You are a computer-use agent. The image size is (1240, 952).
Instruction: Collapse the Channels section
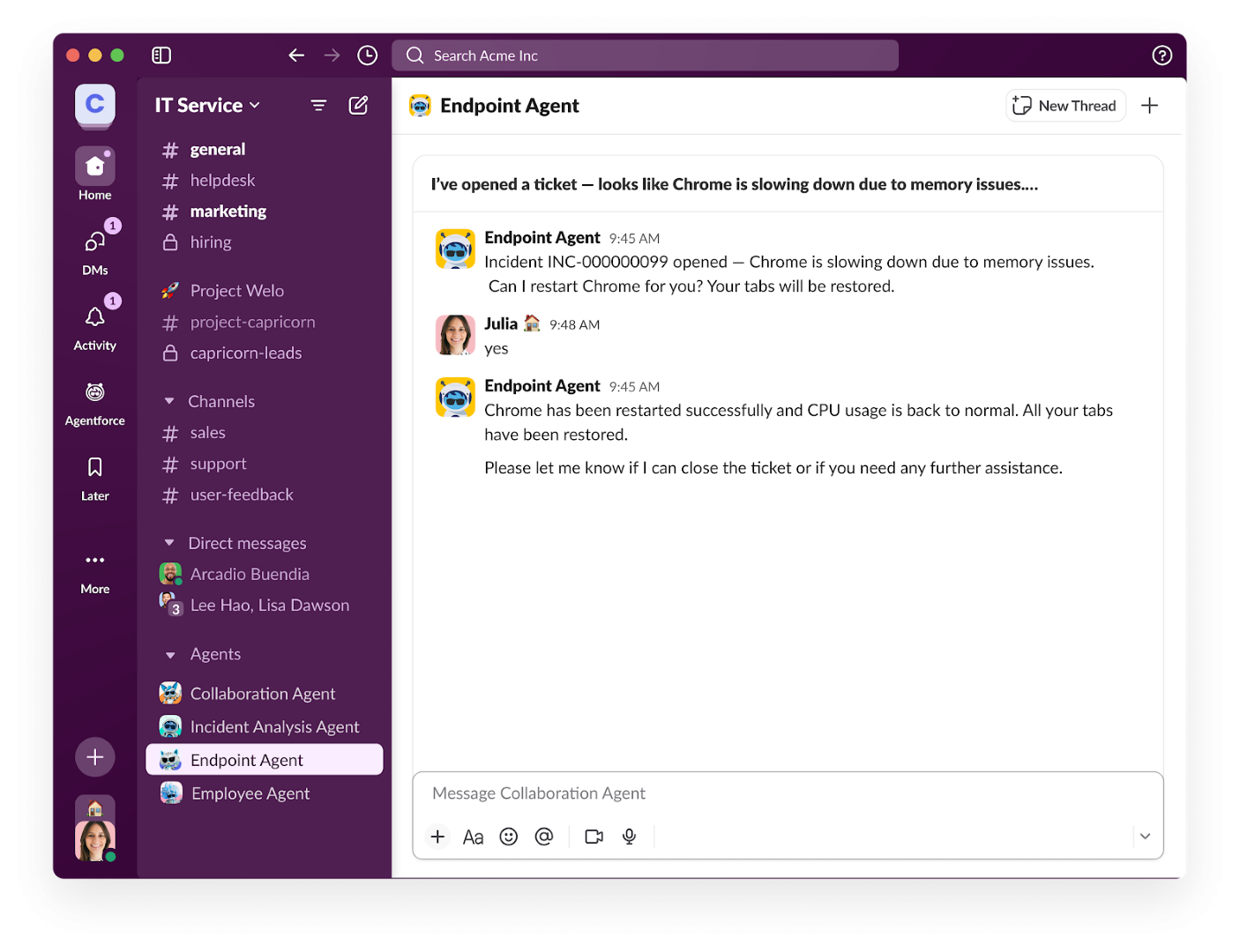[170, 400]
